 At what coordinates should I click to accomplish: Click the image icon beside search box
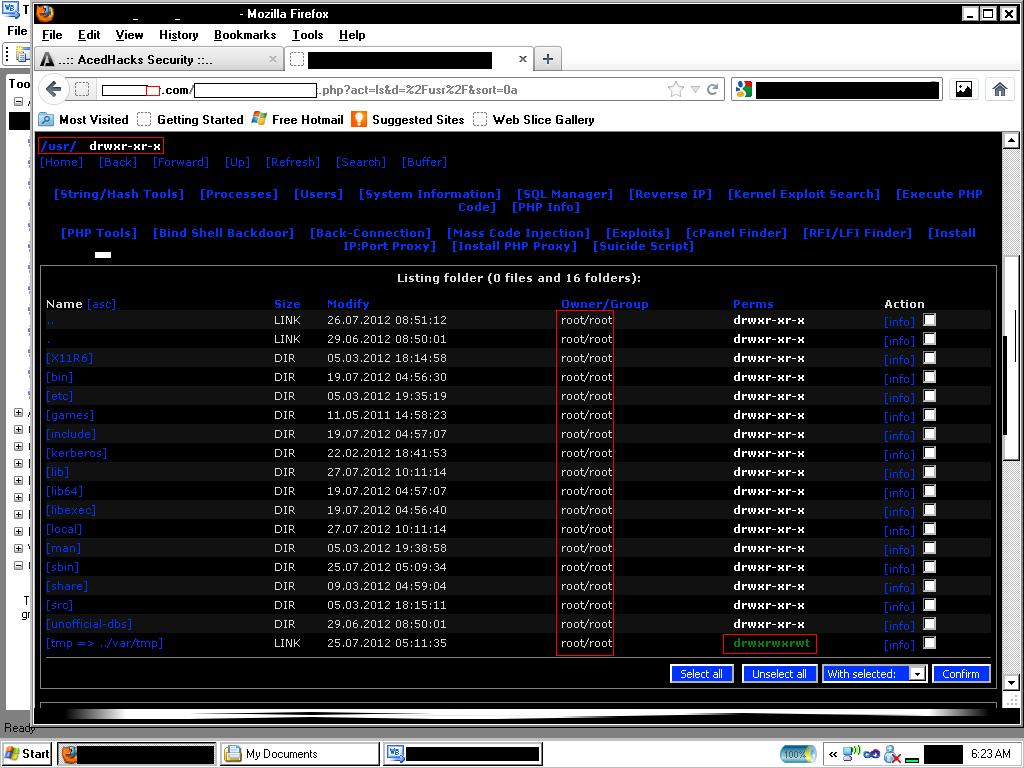pos(964,89)
